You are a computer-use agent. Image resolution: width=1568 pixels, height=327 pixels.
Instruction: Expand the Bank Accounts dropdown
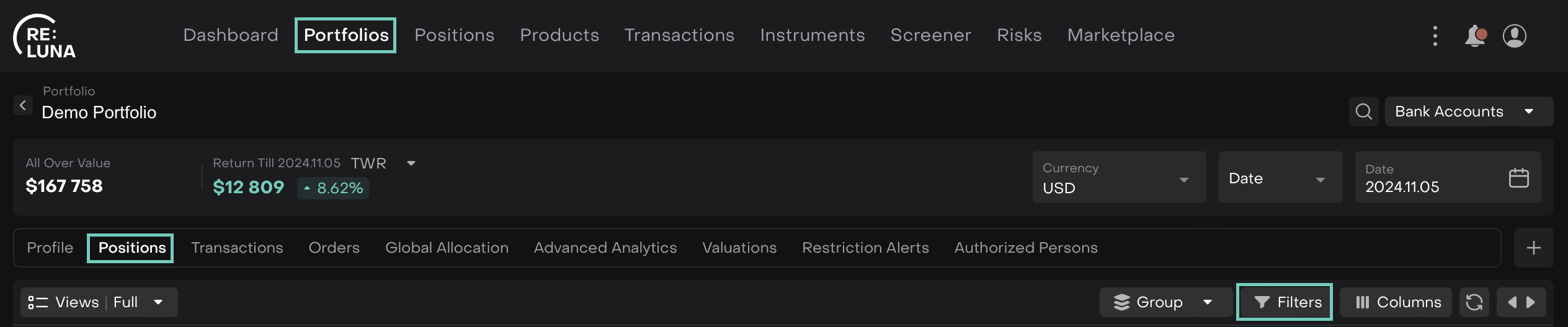click(x=1468, y=111)
